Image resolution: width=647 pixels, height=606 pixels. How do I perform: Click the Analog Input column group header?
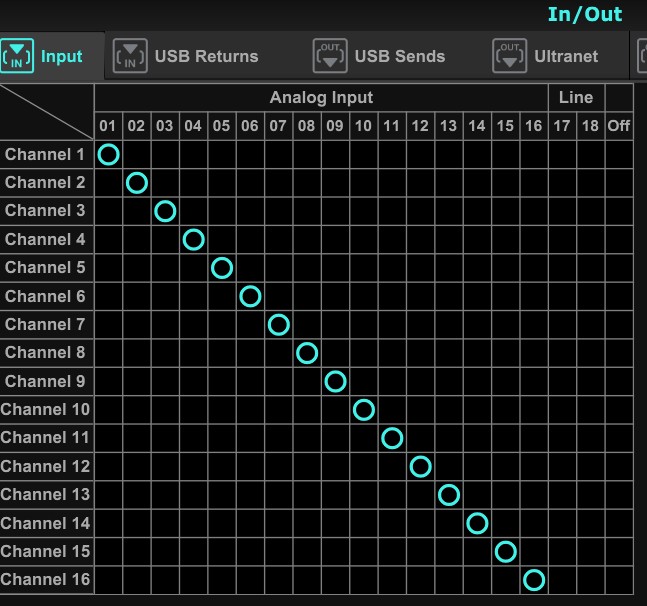coord(321,97)
